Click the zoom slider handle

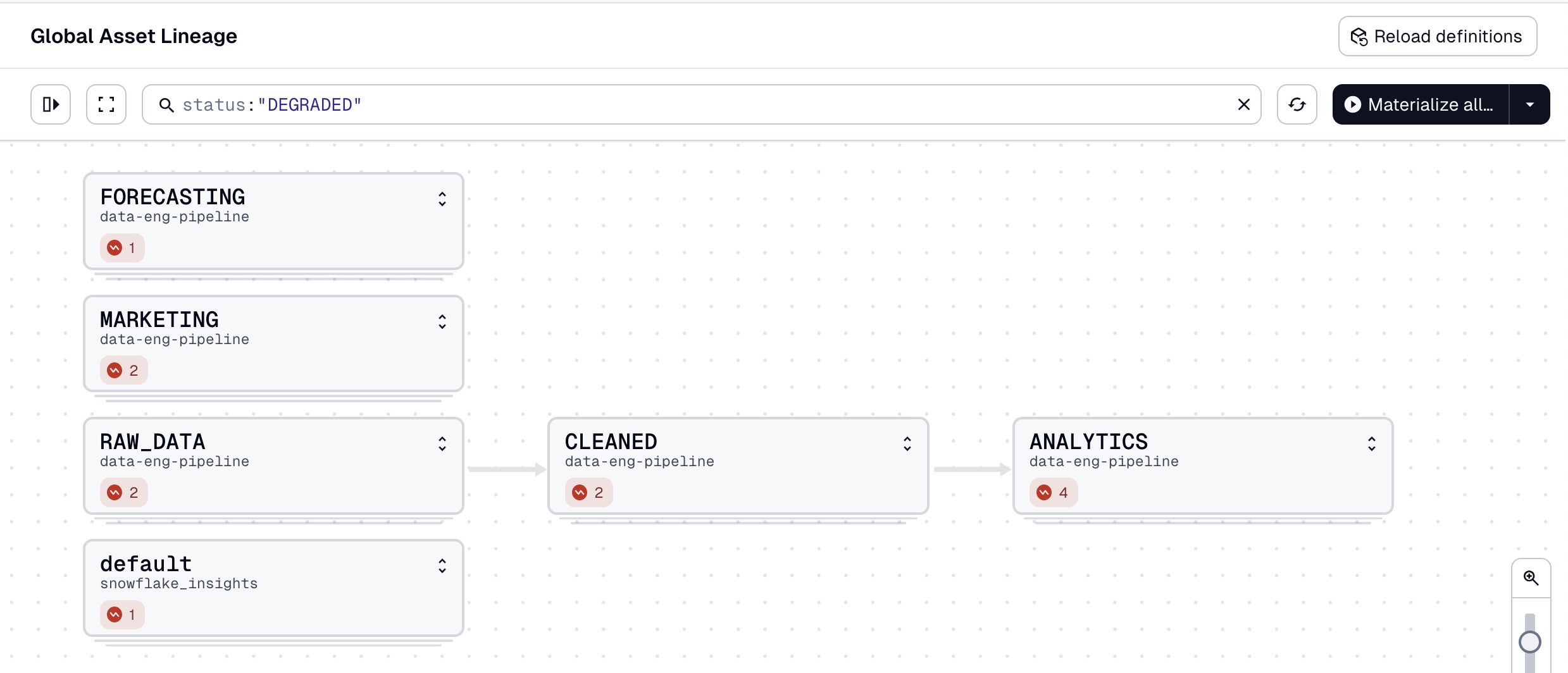1529,642
